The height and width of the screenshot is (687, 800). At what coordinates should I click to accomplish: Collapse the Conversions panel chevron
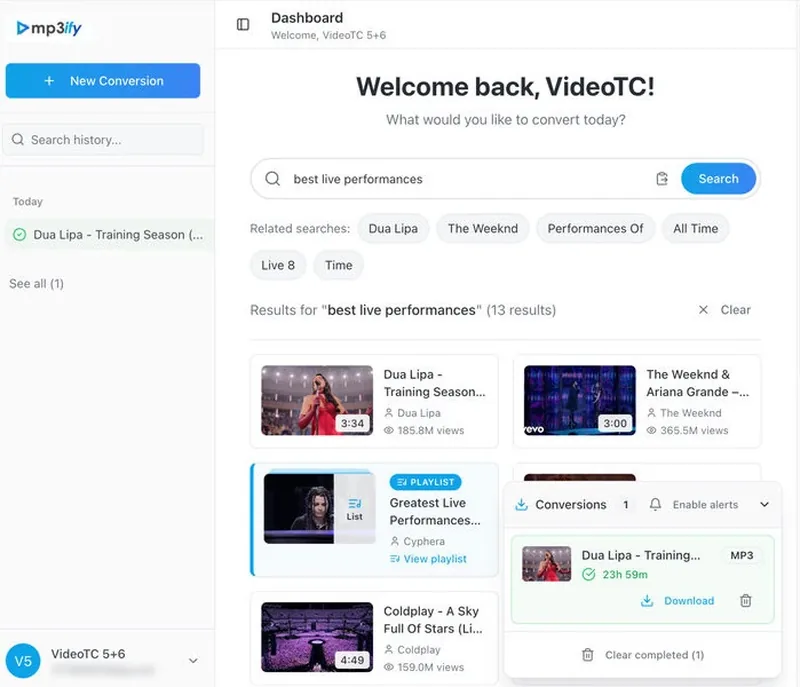764,504
